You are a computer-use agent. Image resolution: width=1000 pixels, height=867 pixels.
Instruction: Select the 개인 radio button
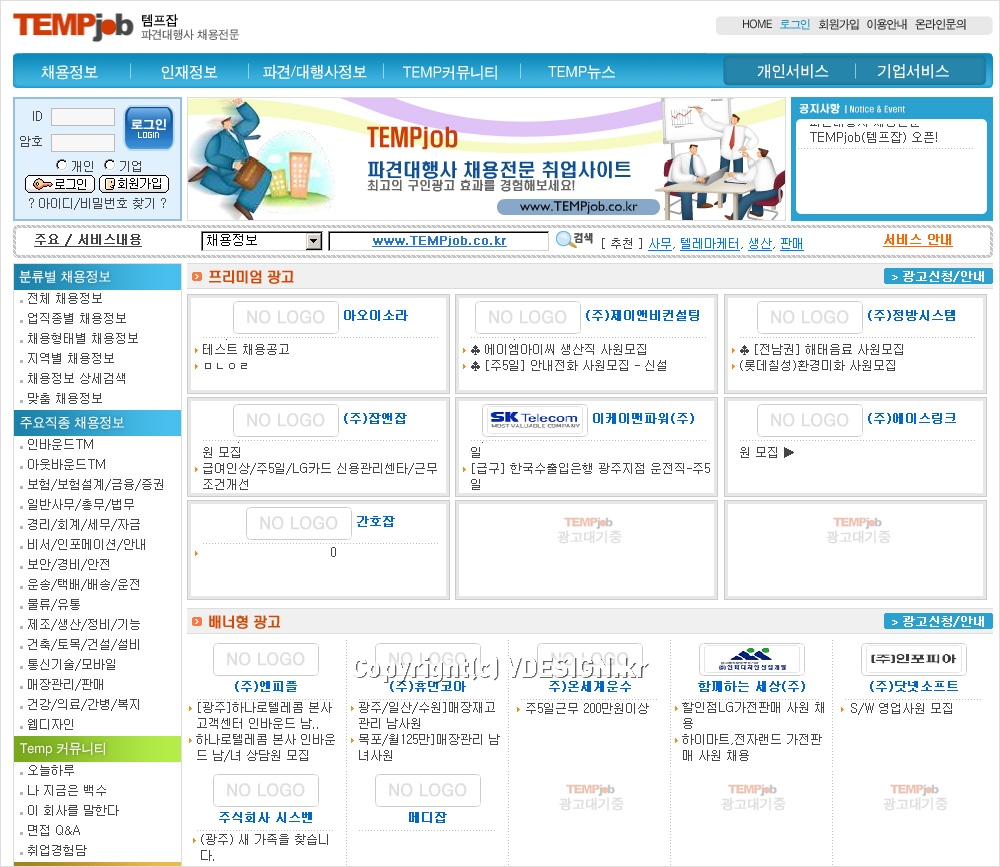61,165
